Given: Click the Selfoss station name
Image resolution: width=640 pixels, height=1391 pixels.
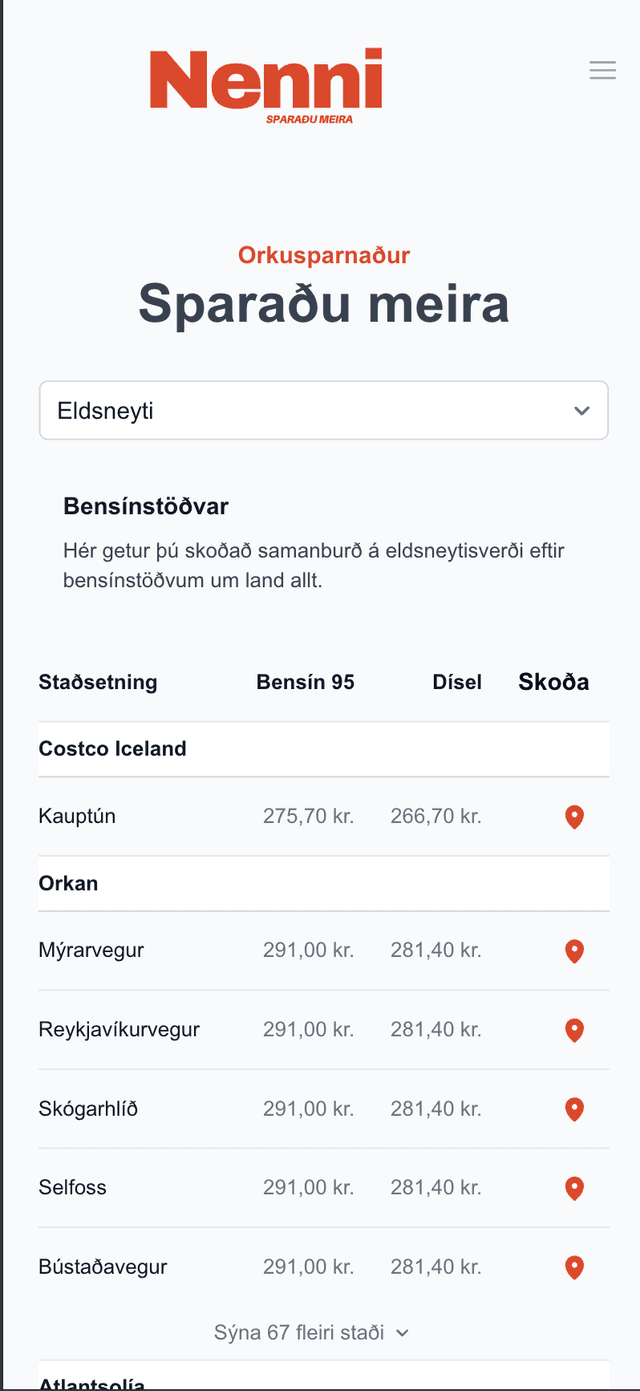Looking at the screenshot, I should point(72,1187).
